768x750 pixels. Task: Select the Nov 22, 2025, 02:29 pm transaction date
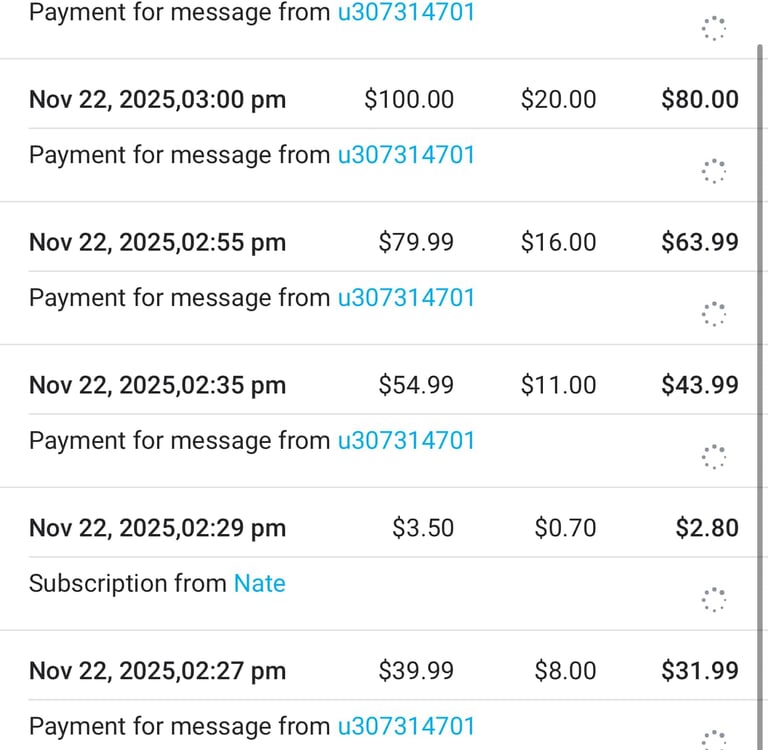(x=157, y=528)
